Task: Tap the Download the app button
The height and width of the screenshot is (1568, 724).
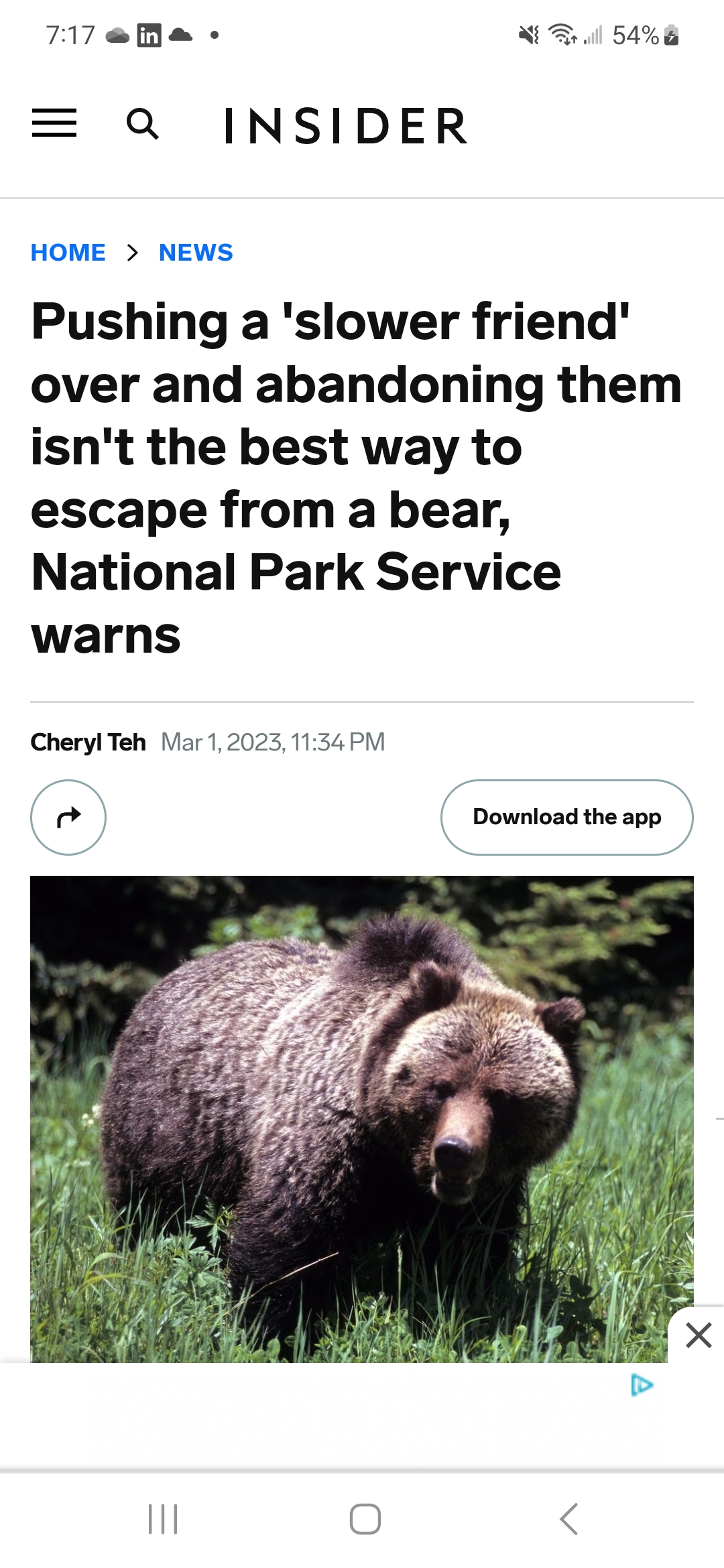Action: [567, 817]
